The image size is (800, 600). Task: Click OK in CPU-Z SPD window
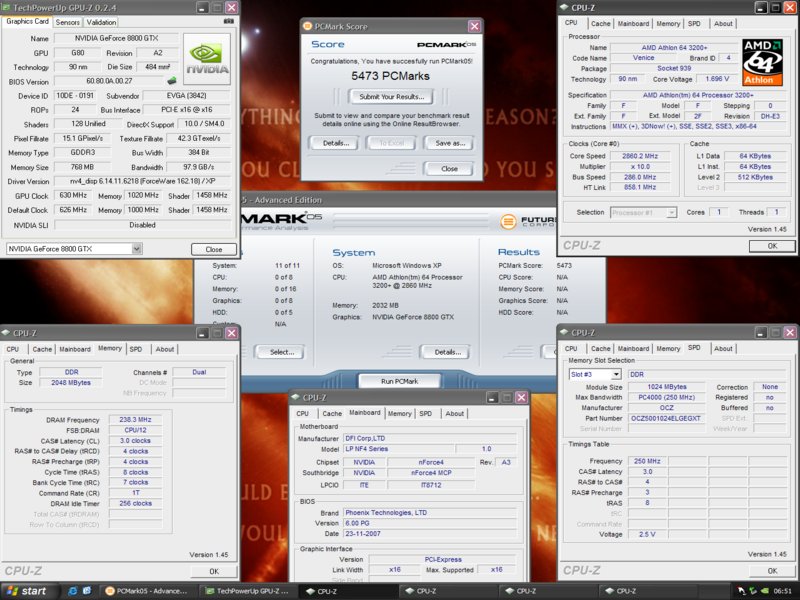pos(772,571)
